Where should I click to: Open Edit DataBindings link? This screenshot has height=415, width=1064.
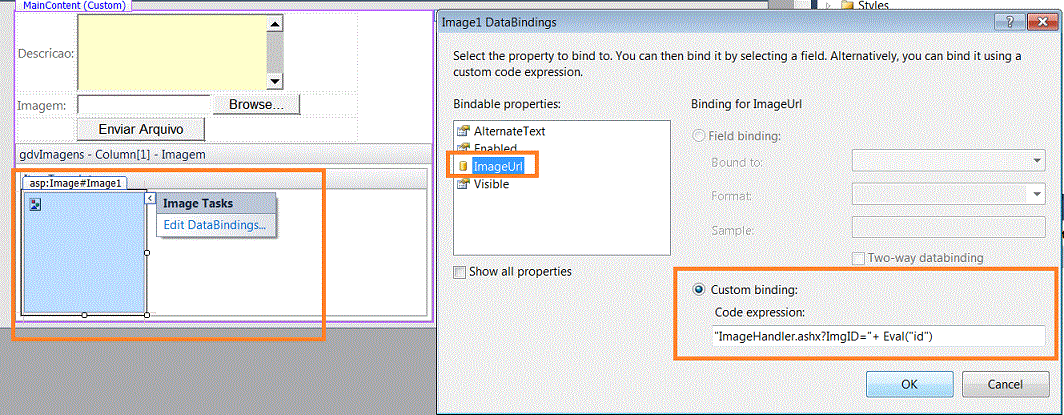[x=214, y=225]
